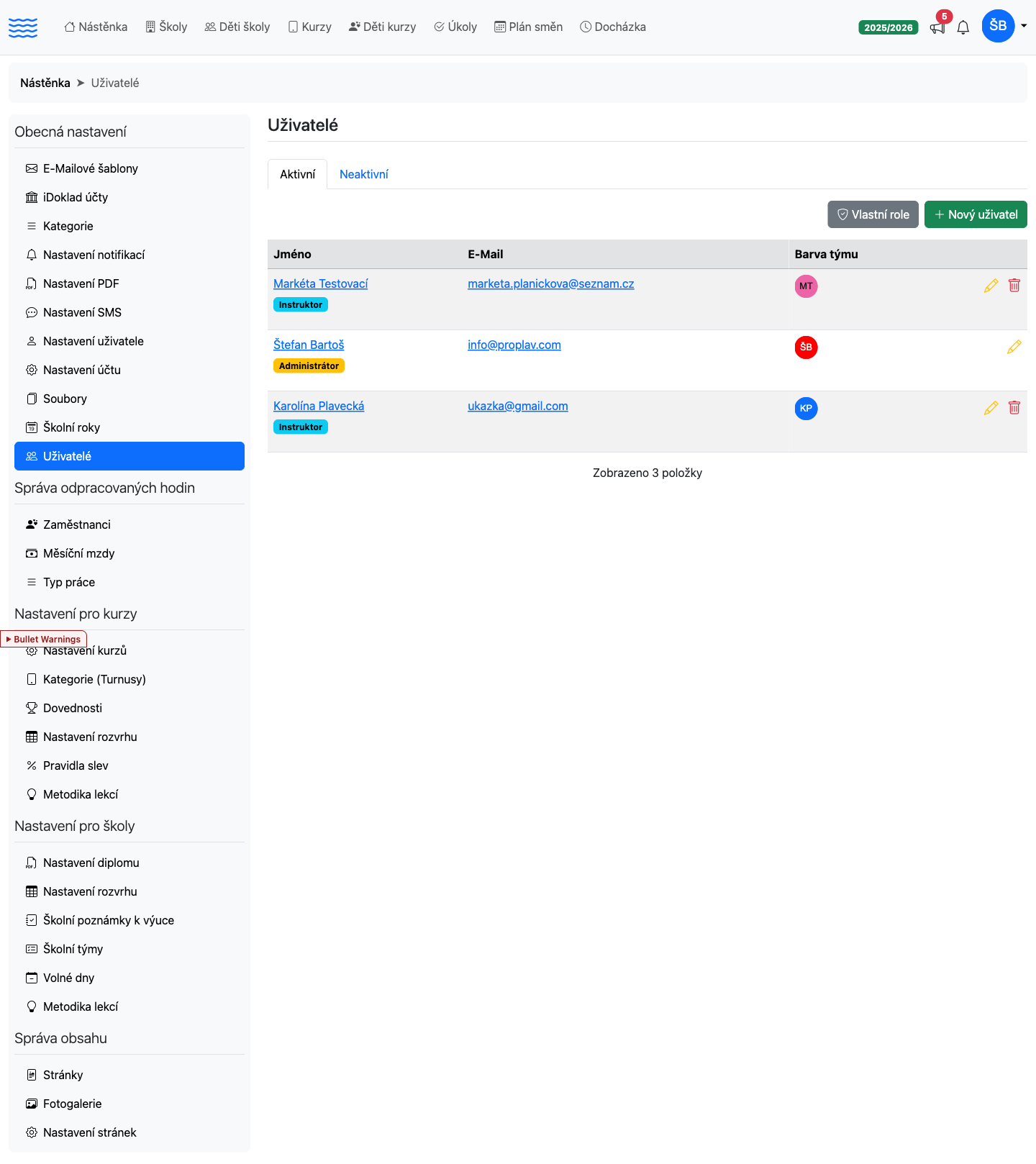Open Nastavení uživatele sidebar item
Viewport: 1036px width, 1164px height.
129,341
